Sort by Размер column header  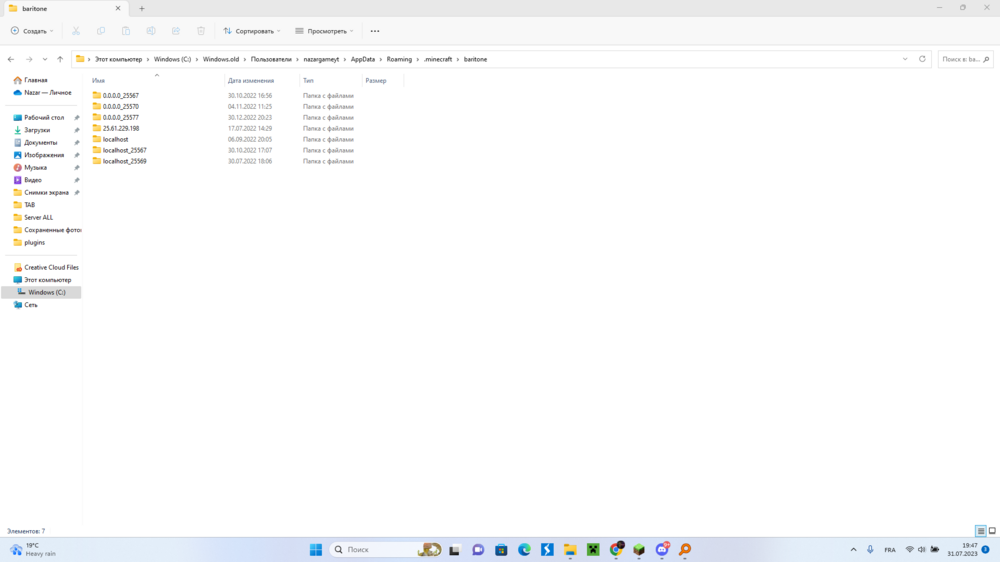click(376, 80)
